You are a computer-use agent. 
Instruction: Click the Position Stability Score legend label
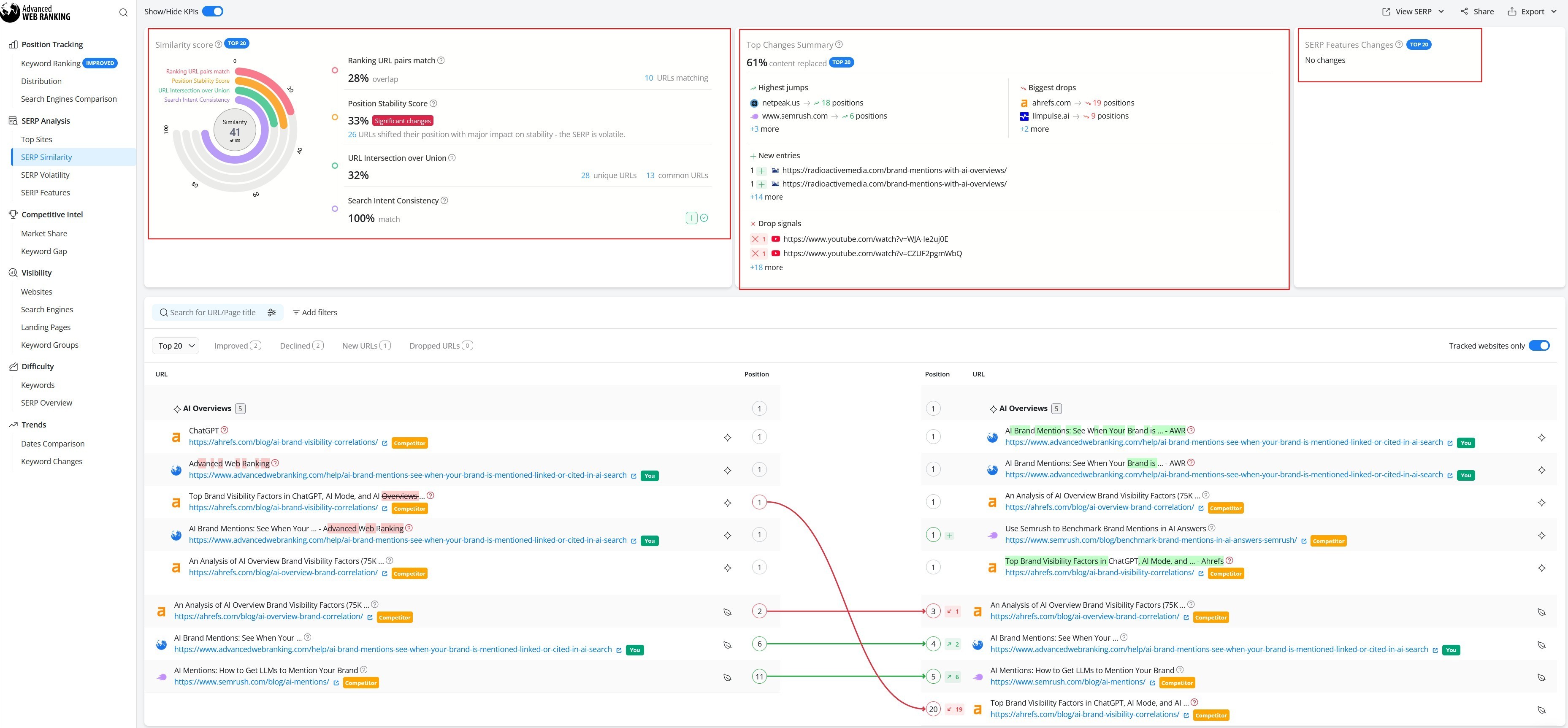click(x=200, y=80)
